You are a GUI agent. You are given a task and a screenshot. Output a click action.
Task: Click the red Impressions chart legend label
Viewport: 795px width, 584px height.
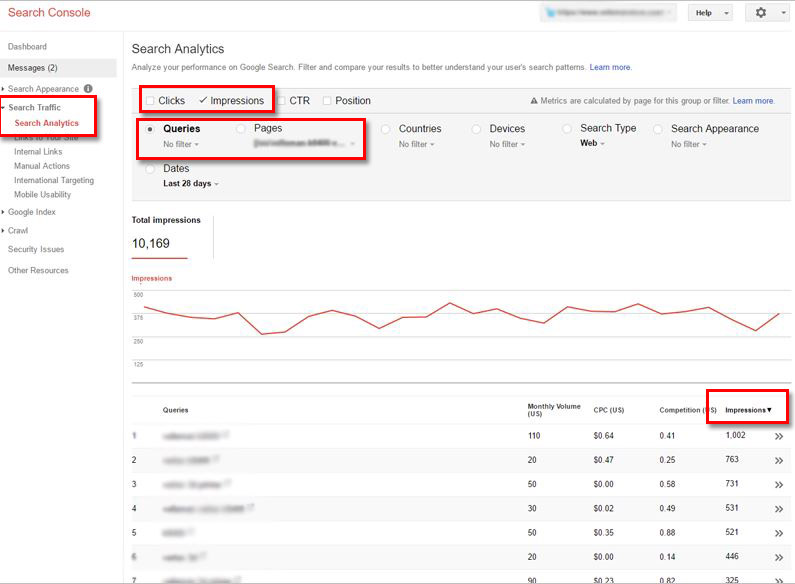pyautogui.click(x=152, y=278)
